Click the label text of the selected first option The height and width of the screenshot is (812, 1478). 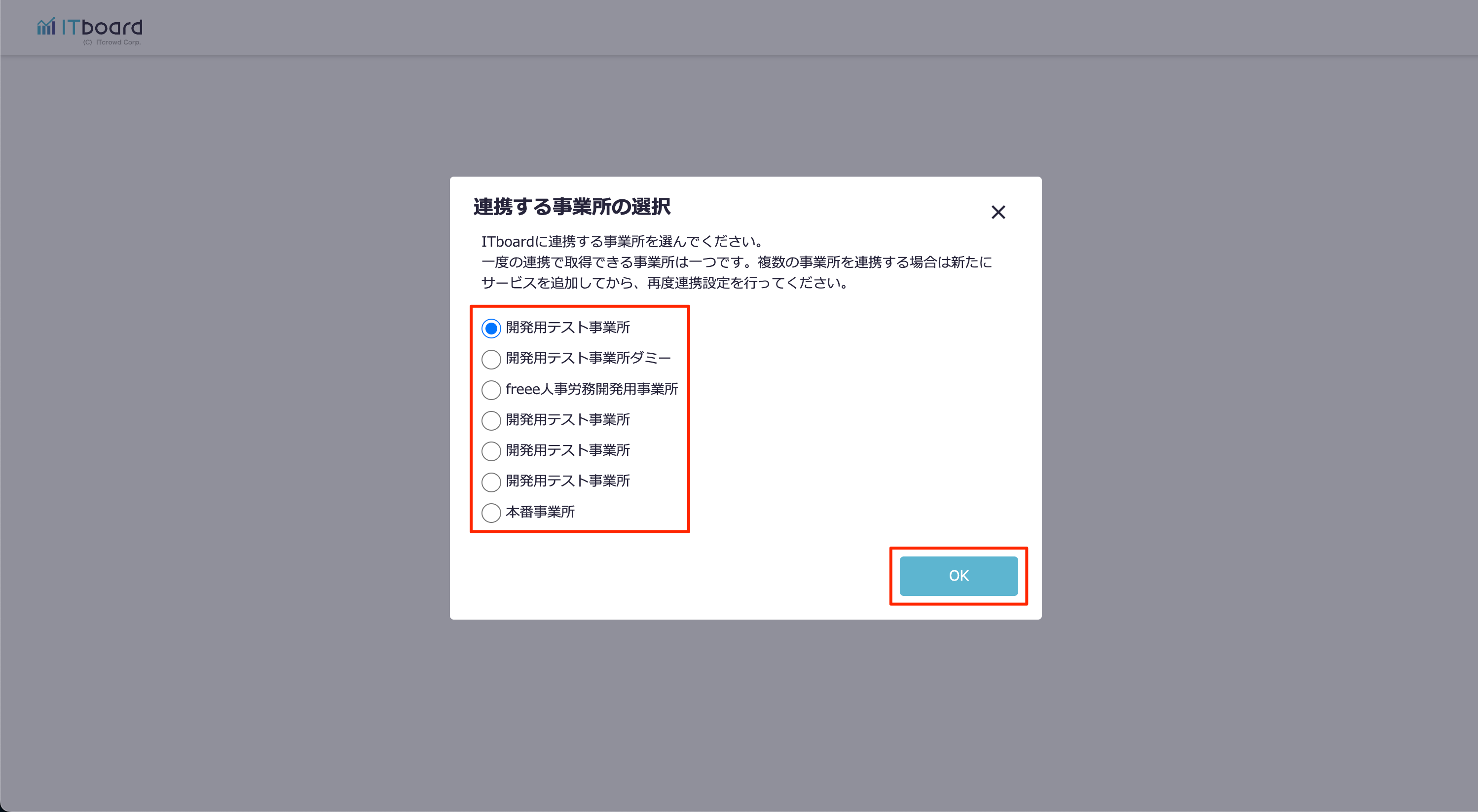tap(567, 327)
